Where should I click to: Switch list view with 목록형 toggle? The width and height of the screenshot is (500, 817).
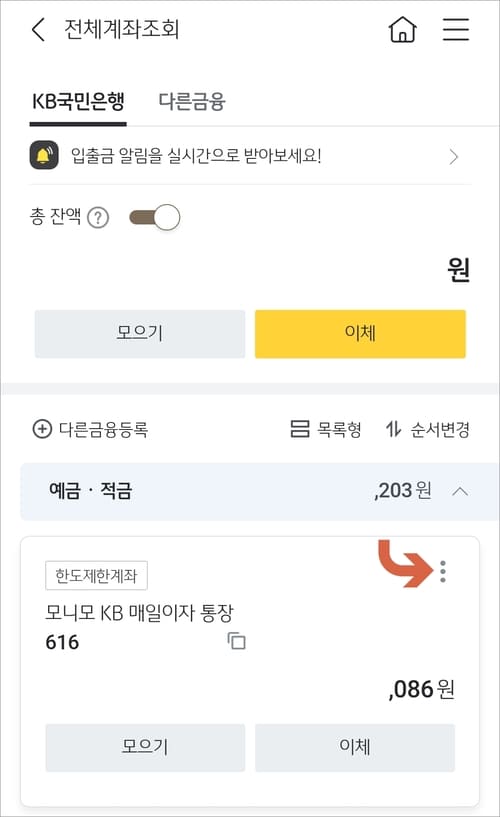(326, 429)
